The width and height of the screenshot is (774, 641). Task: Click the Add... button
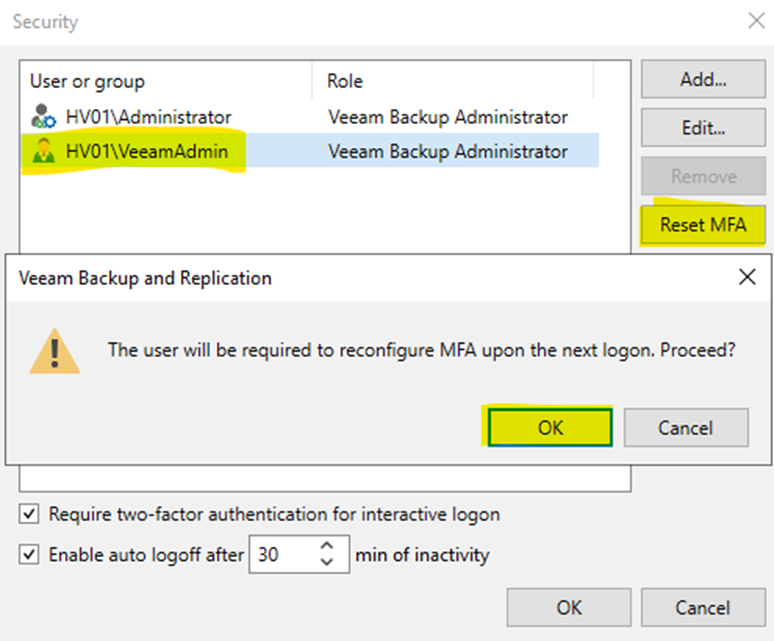(703, 79)
